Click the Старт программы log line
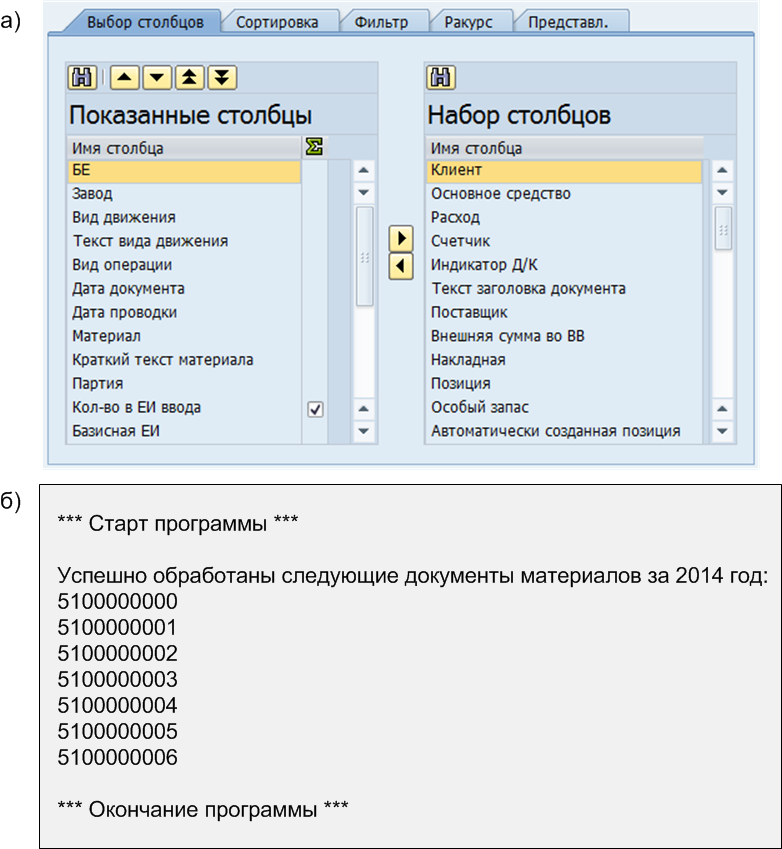This screenshot has width=782, height=849. [178, 524]
